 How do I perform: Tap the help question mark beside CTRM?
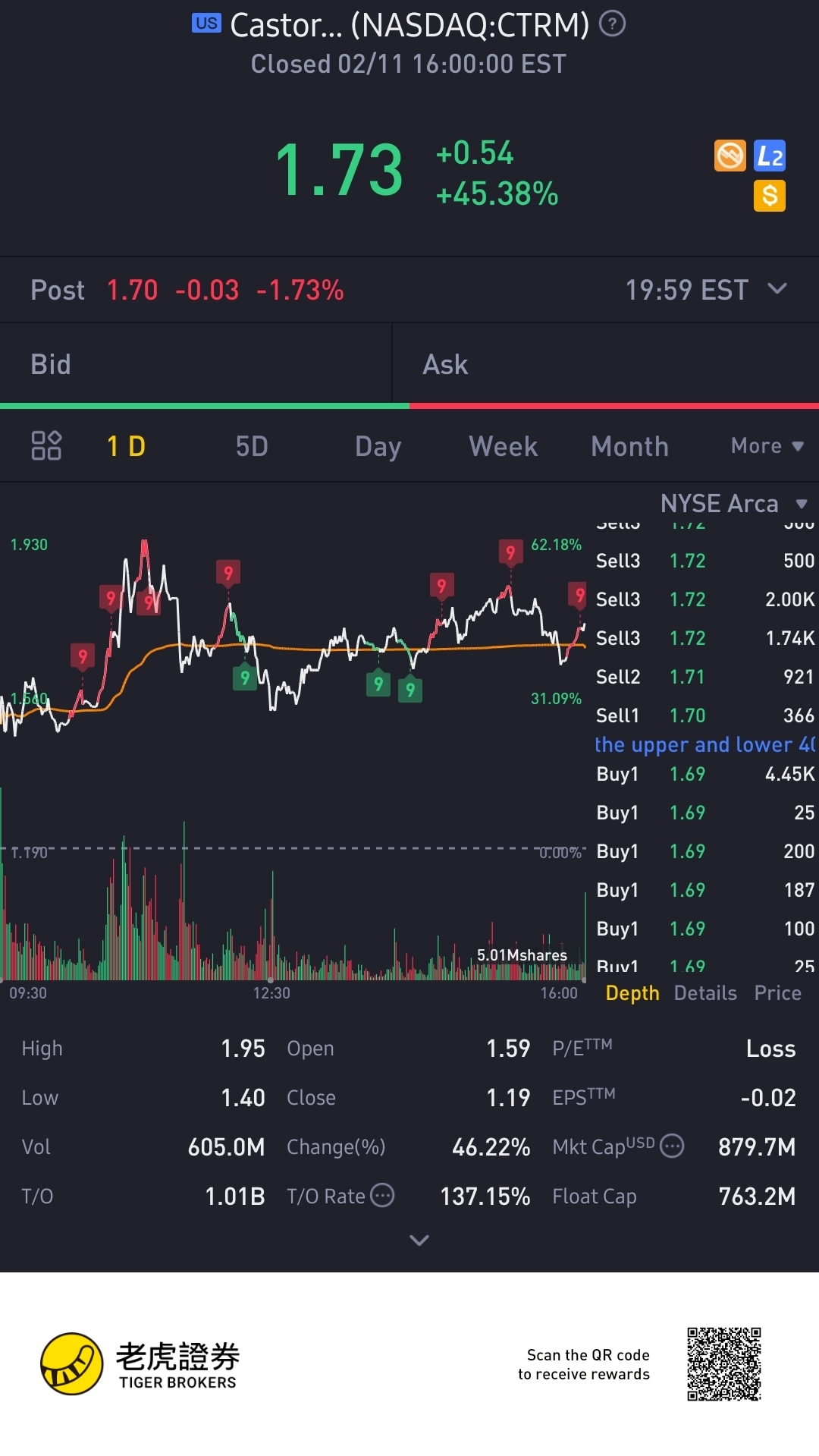(x=612, y=25)
